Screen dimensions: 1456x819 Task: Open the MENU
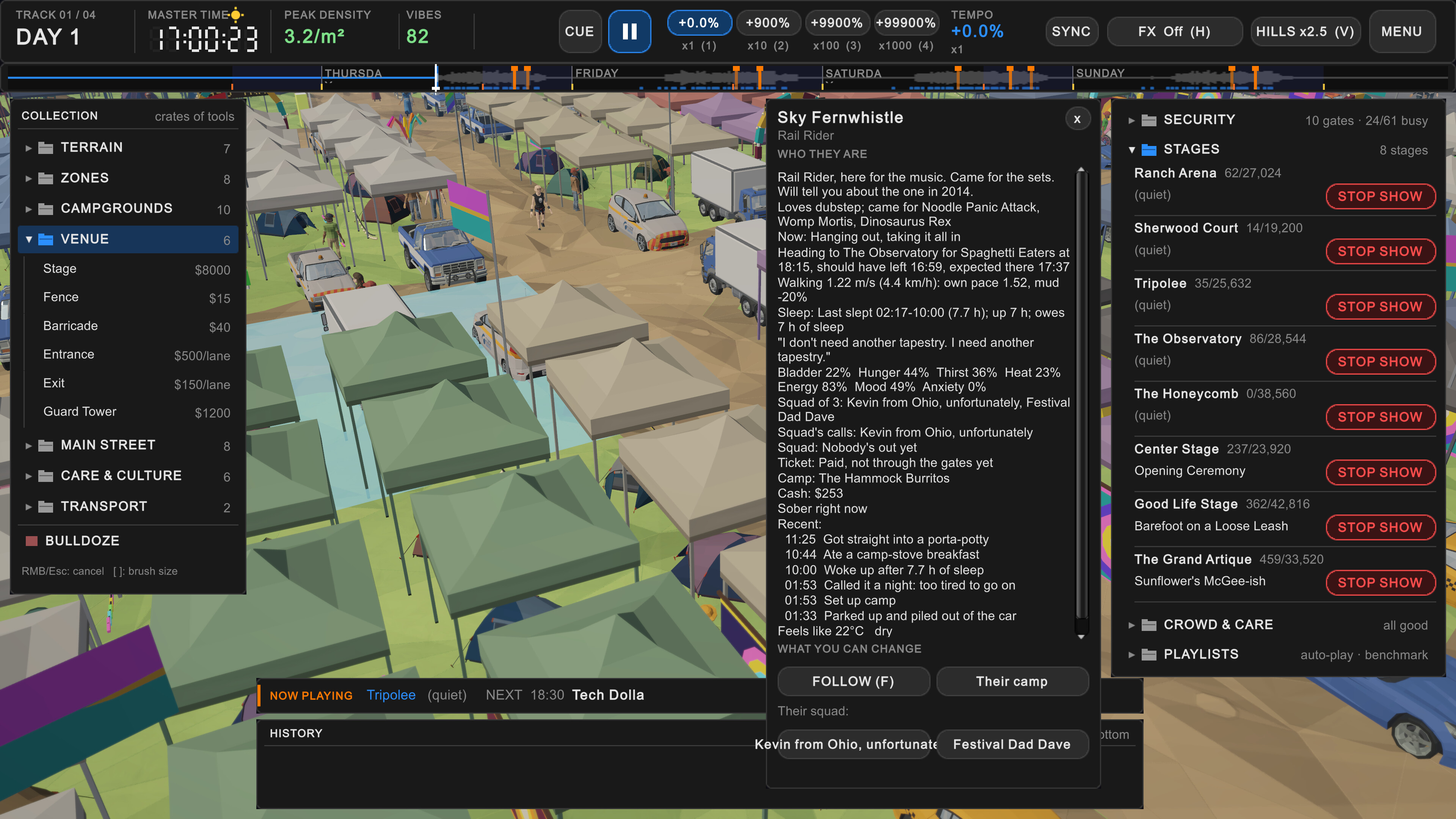1402,31
